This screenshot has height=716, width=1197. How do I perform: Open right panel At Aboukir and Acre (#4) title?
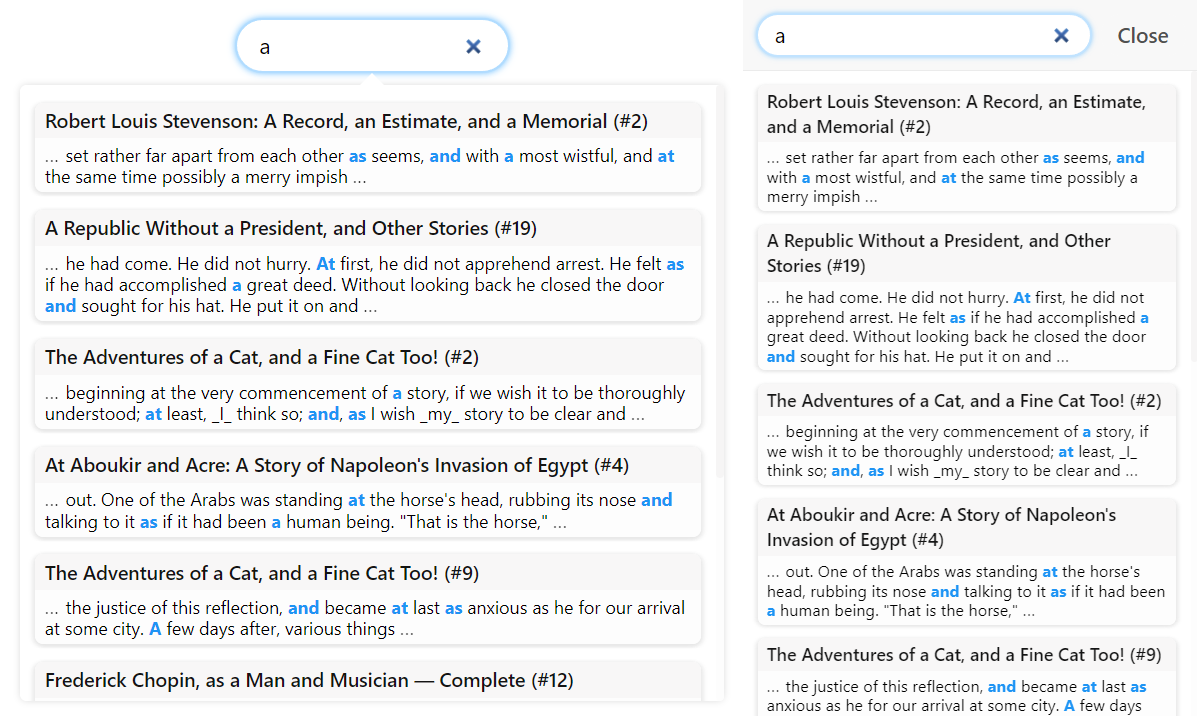tap(941, 527)
